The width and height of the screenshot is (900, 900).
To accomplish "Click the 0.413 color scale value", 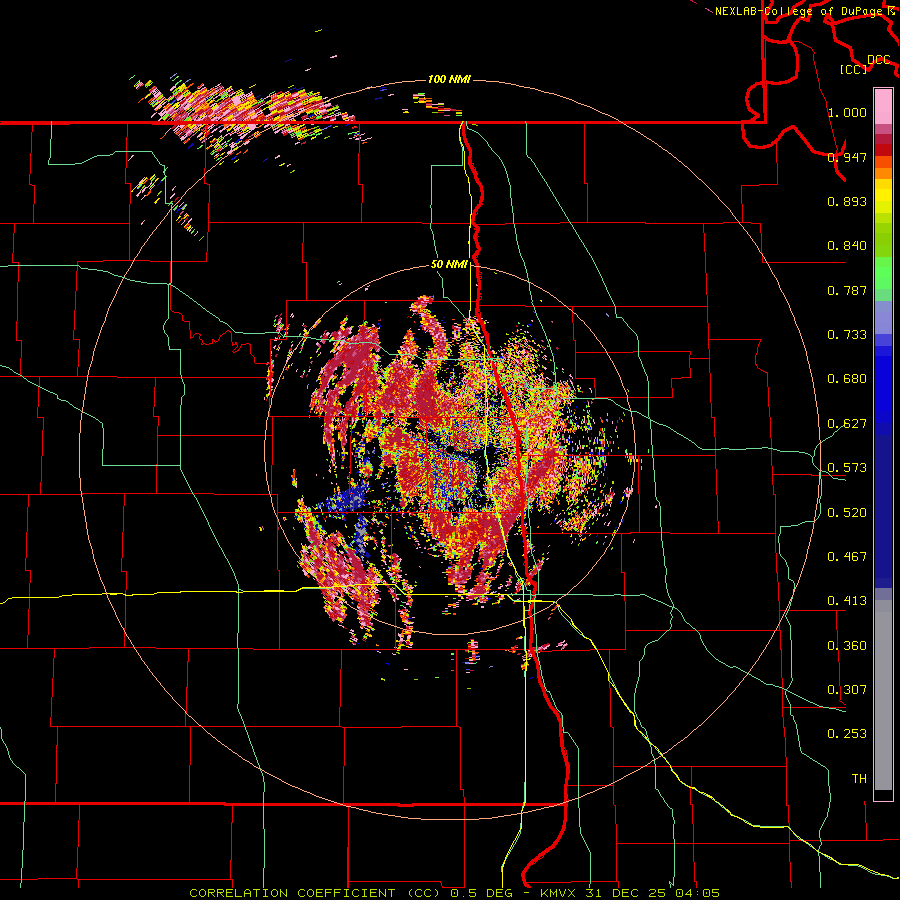I will tap(847, 601).
